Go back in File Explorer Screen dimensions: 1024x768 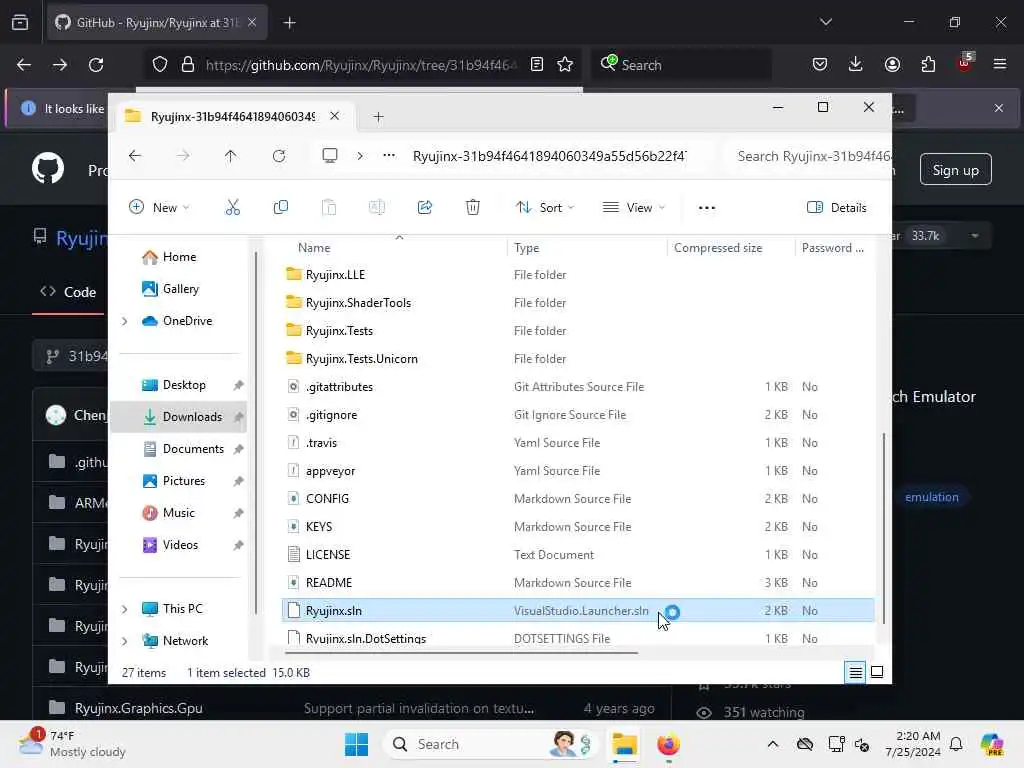(135, 155)
